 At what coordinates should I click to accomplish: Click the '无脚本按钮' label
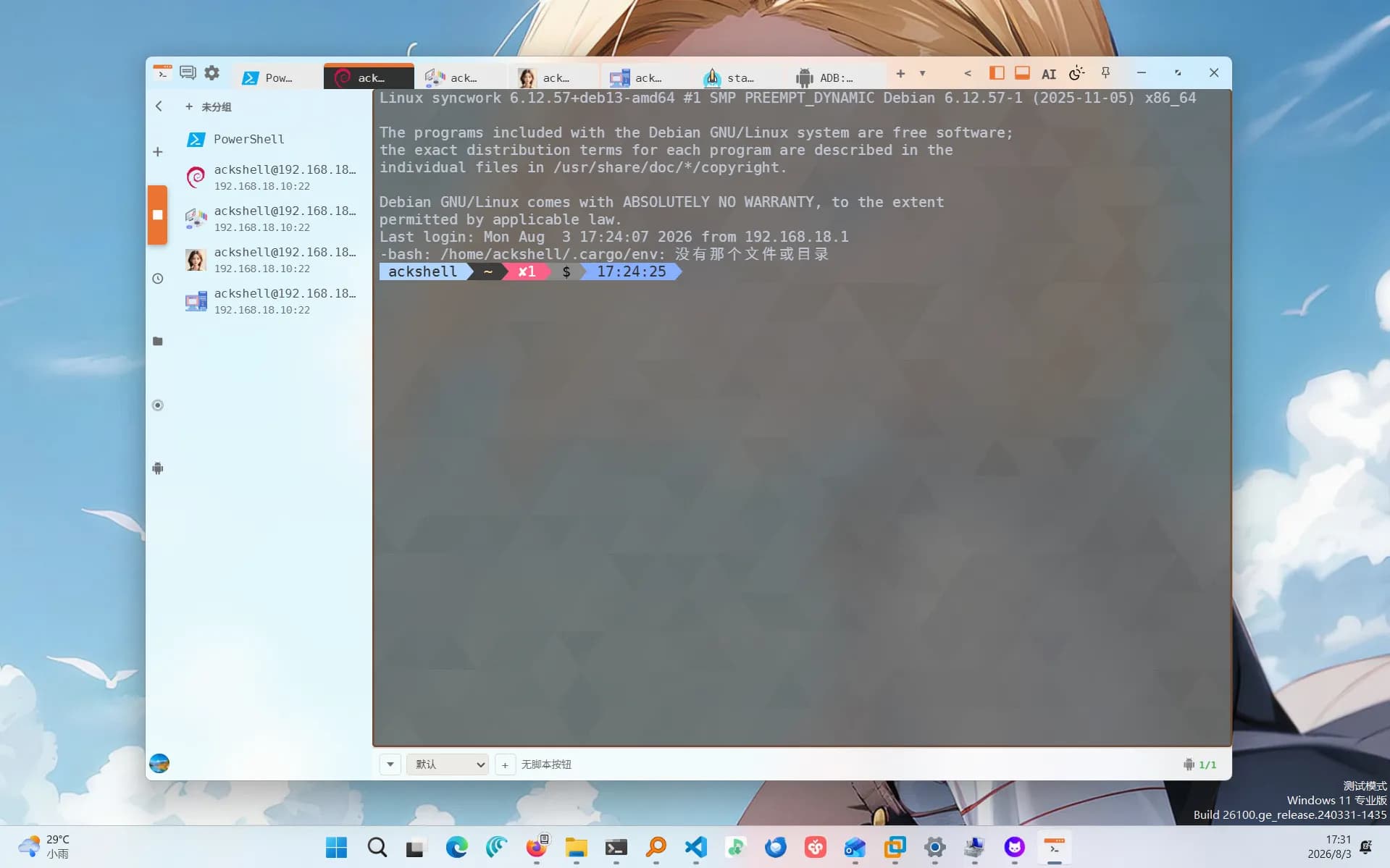(x=546, y=764)
